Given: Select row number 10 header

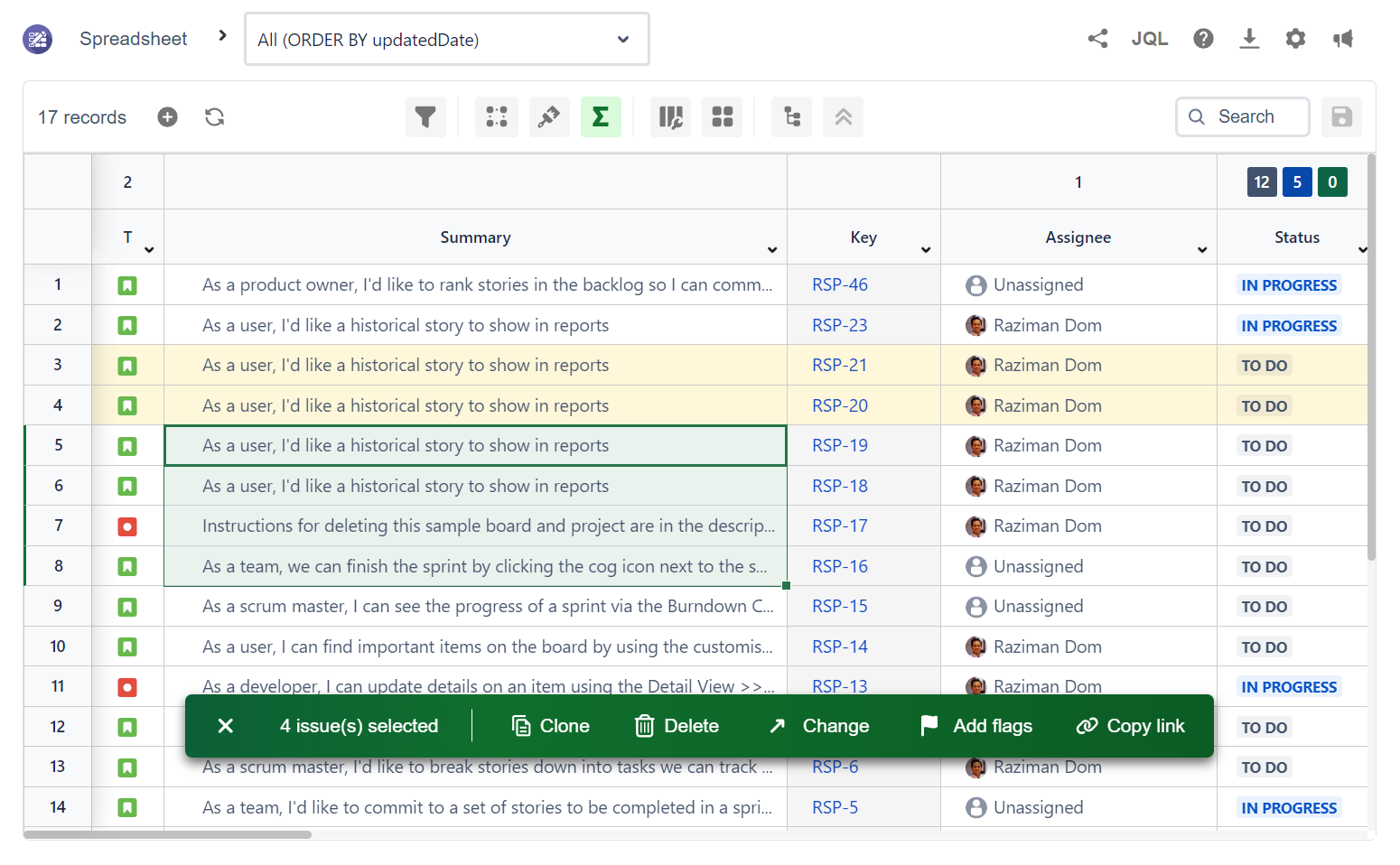Looking at the screenshot, I should 58,646.
